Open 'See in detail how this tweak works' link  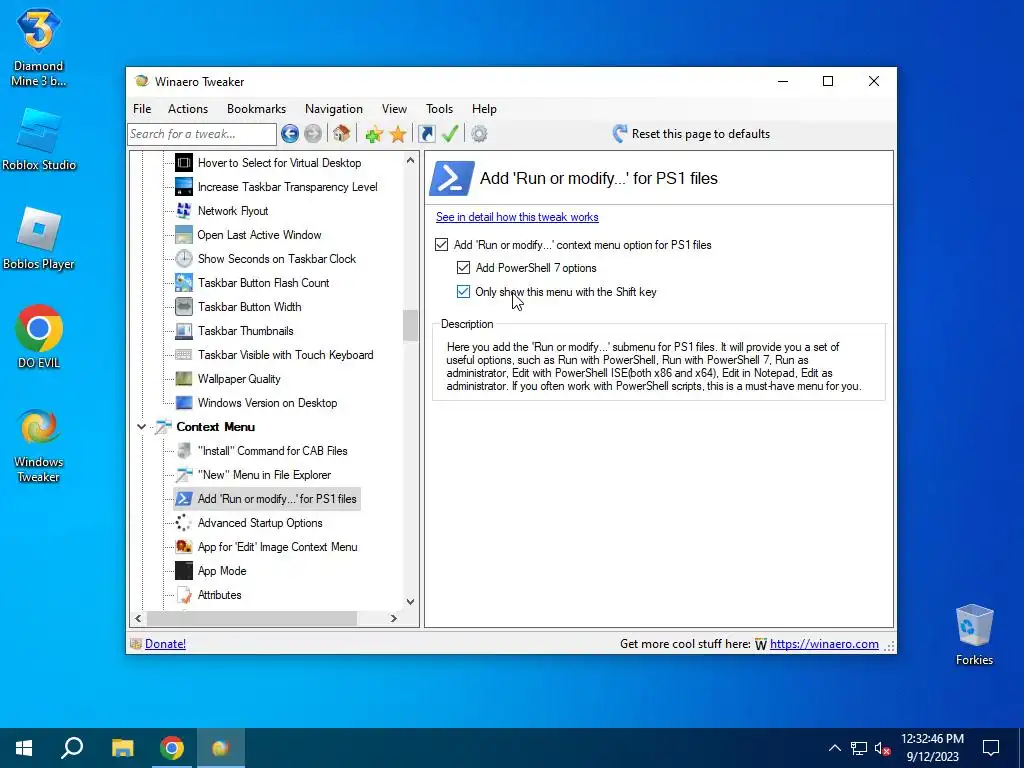[x=517, y=217]
